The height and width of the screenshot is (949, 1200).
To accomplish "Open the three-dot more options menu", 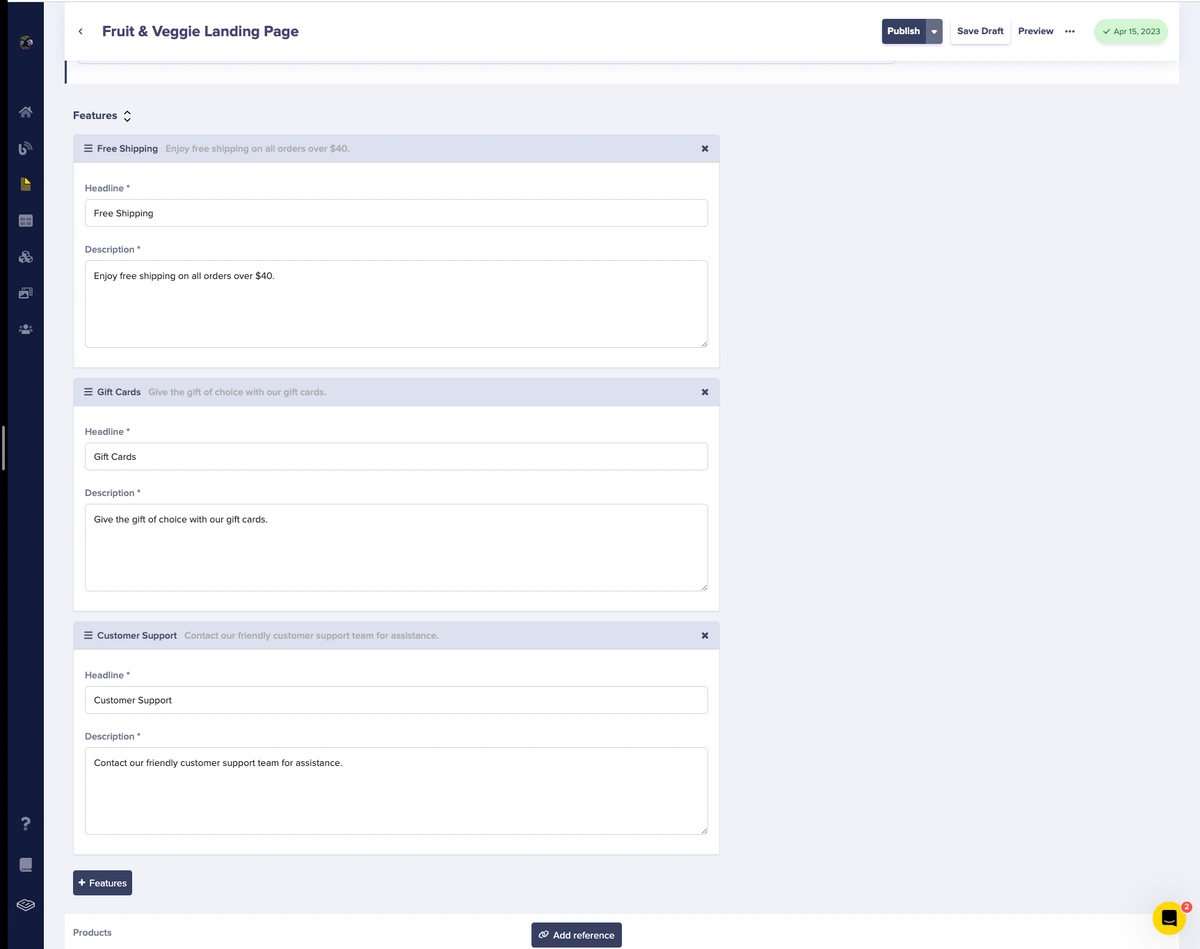I will 1070,31.
